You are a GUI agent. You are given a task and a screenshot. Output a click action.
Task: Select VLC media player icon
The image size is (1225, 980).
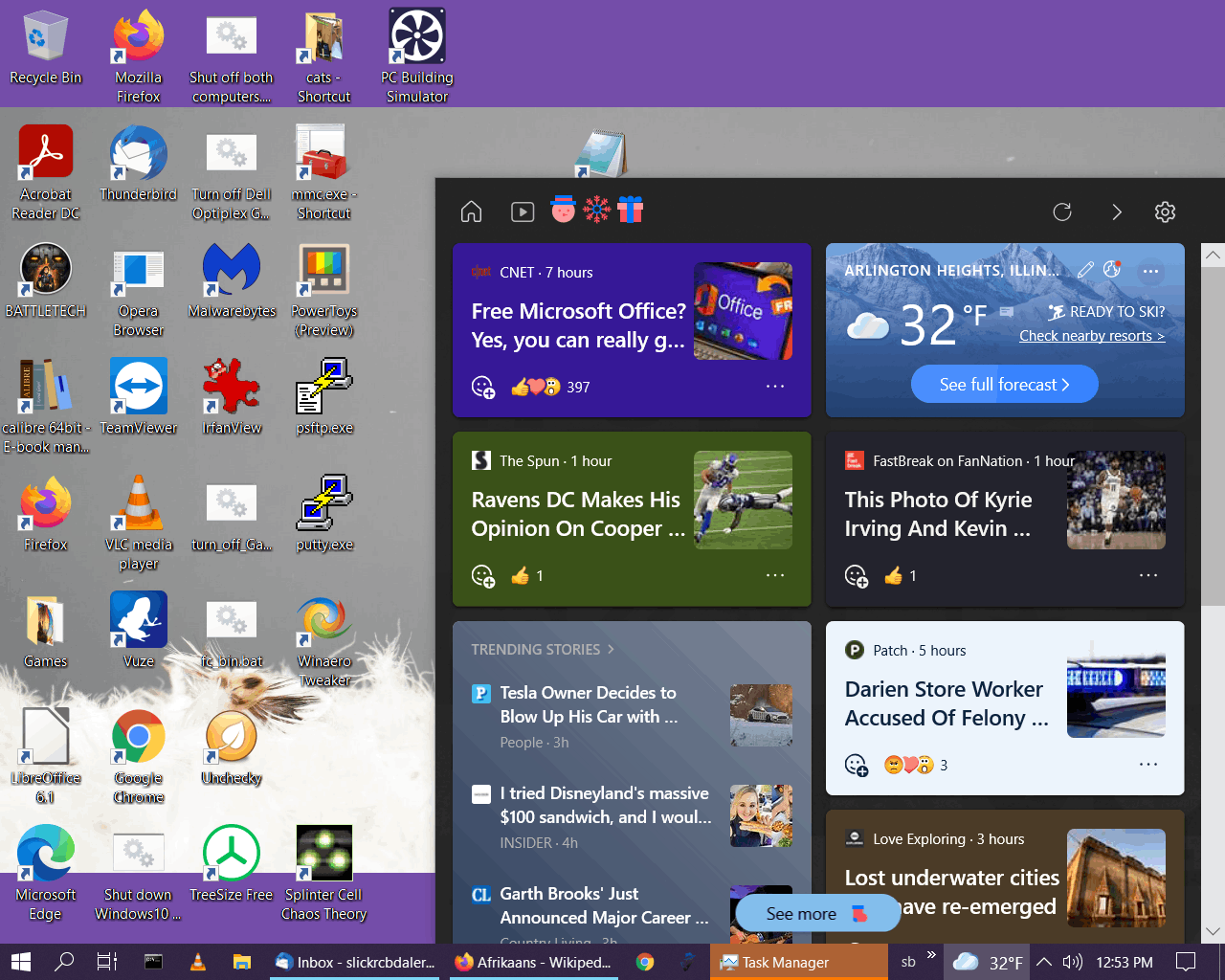[x=139, y=524]
